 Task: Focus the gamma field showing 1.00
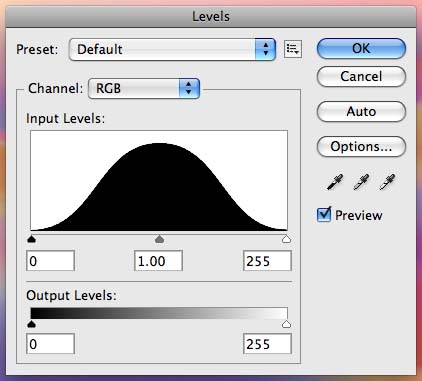(x=158, y=261)
